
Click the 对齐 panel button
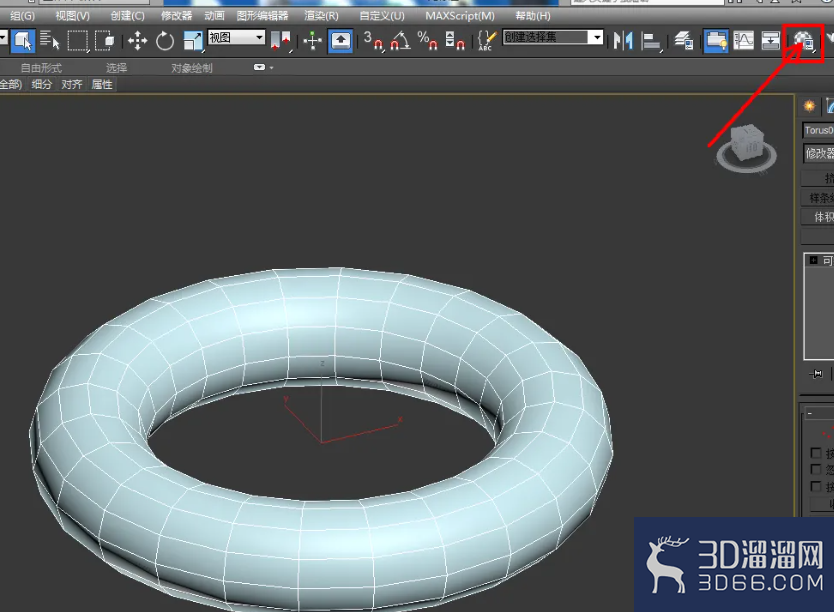click(x=72, y=85)
